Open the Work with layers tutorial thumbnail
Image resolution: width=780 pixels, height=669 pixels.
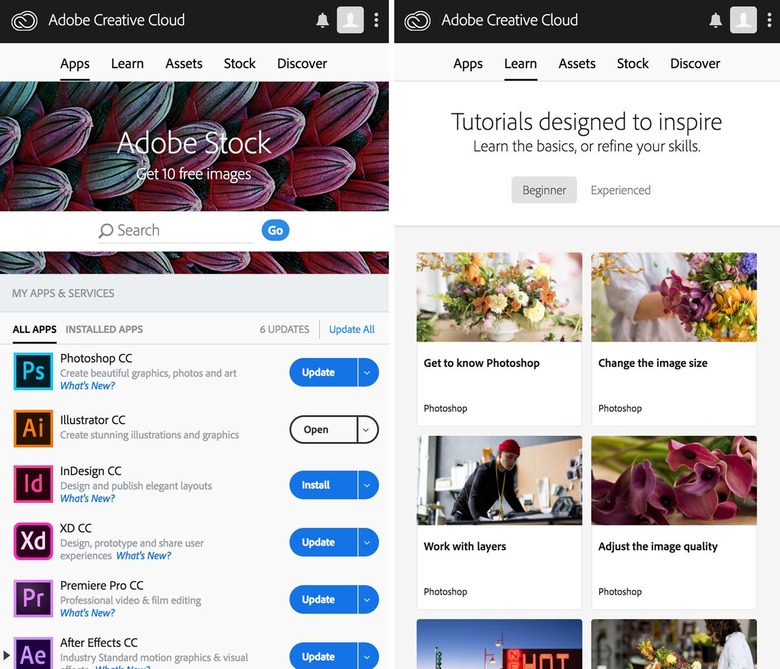click(x=499, y=481)
